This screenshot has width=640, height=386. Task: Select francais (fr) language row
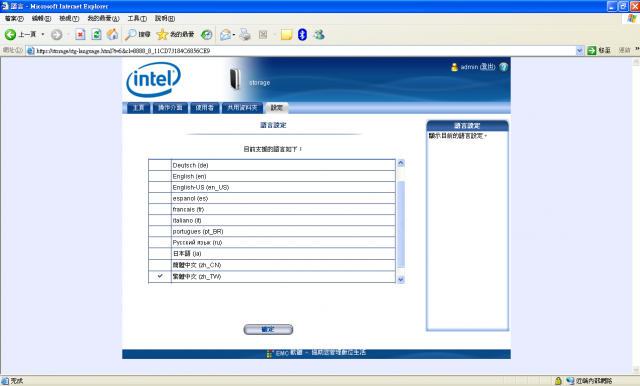(272, 209)
